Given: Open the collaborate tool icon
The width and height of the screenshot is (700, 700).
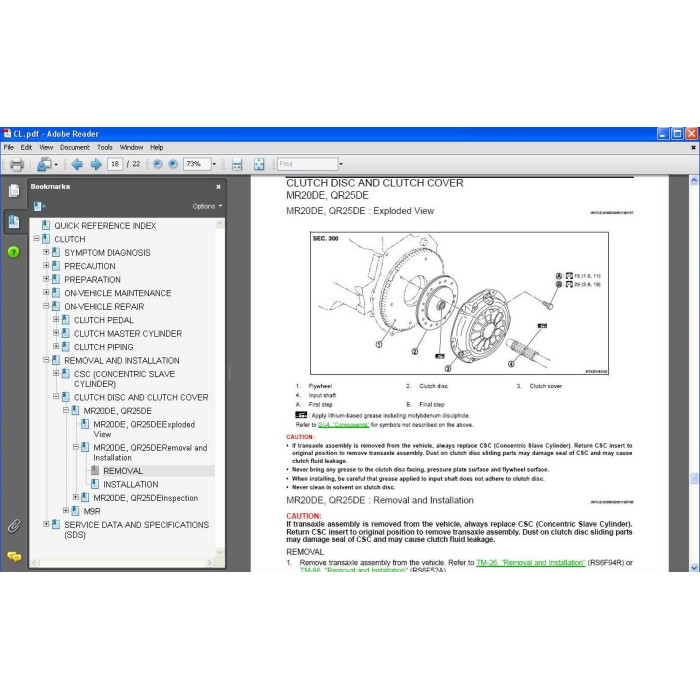Looking at the screenshot, I should pos(44,164).
